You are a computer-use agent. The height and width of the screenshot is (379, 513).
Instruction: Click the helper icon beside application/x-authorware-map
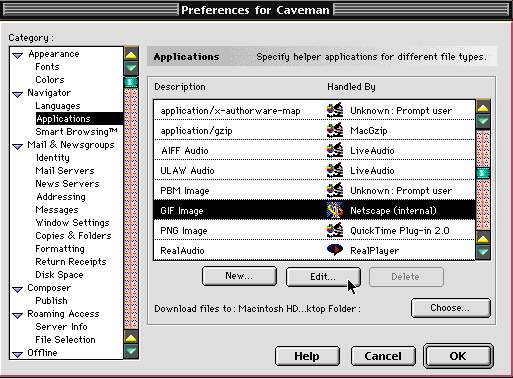point(335,110)
